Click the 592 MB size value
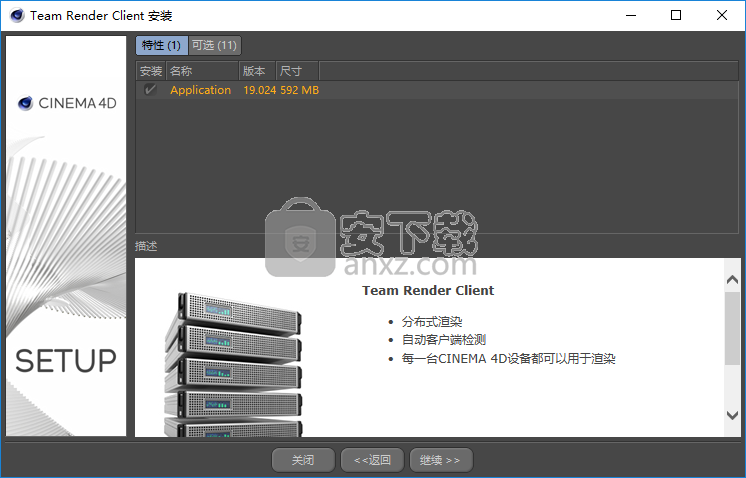Image resolution: width=746 pixels, height=478 pixels. click(299, 90)
